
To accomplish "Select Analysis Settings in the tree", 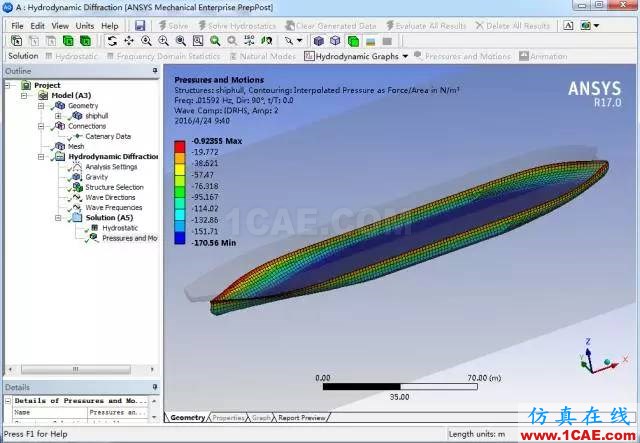I will point(111,167).
